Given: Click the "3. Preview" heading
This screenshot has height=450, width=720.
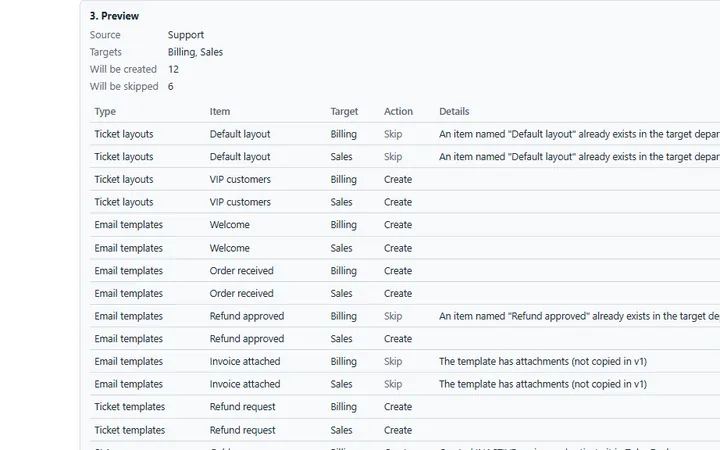Looking at the screenshot, I should (x=114, y=16).
